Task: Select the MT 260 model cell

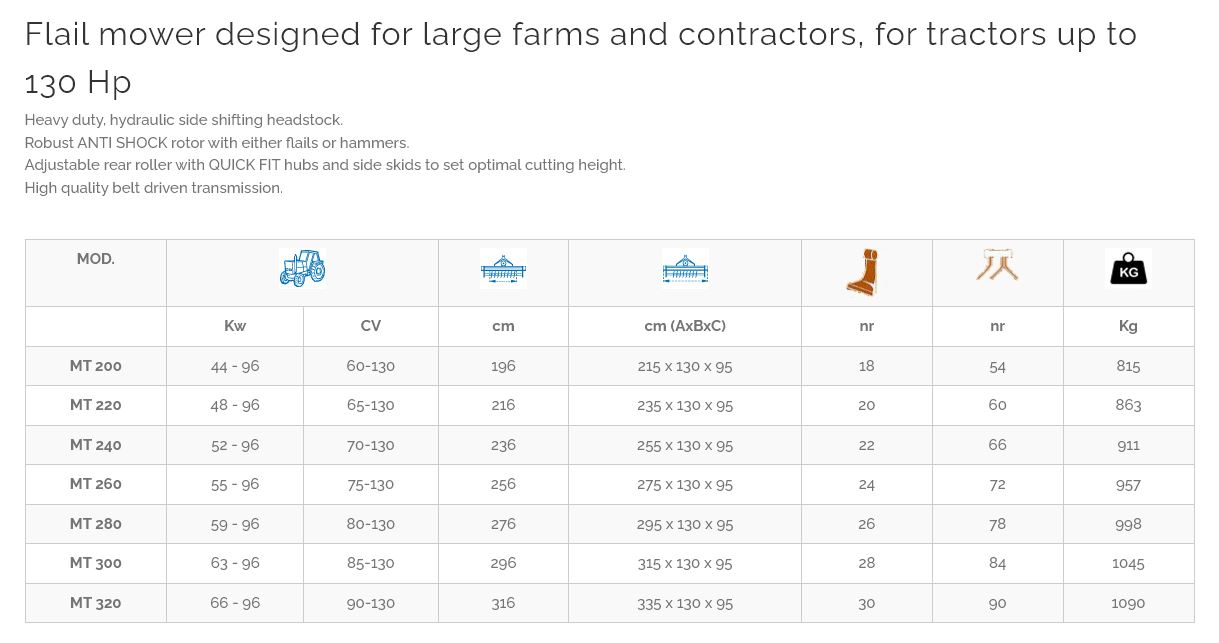Action: 96,484
